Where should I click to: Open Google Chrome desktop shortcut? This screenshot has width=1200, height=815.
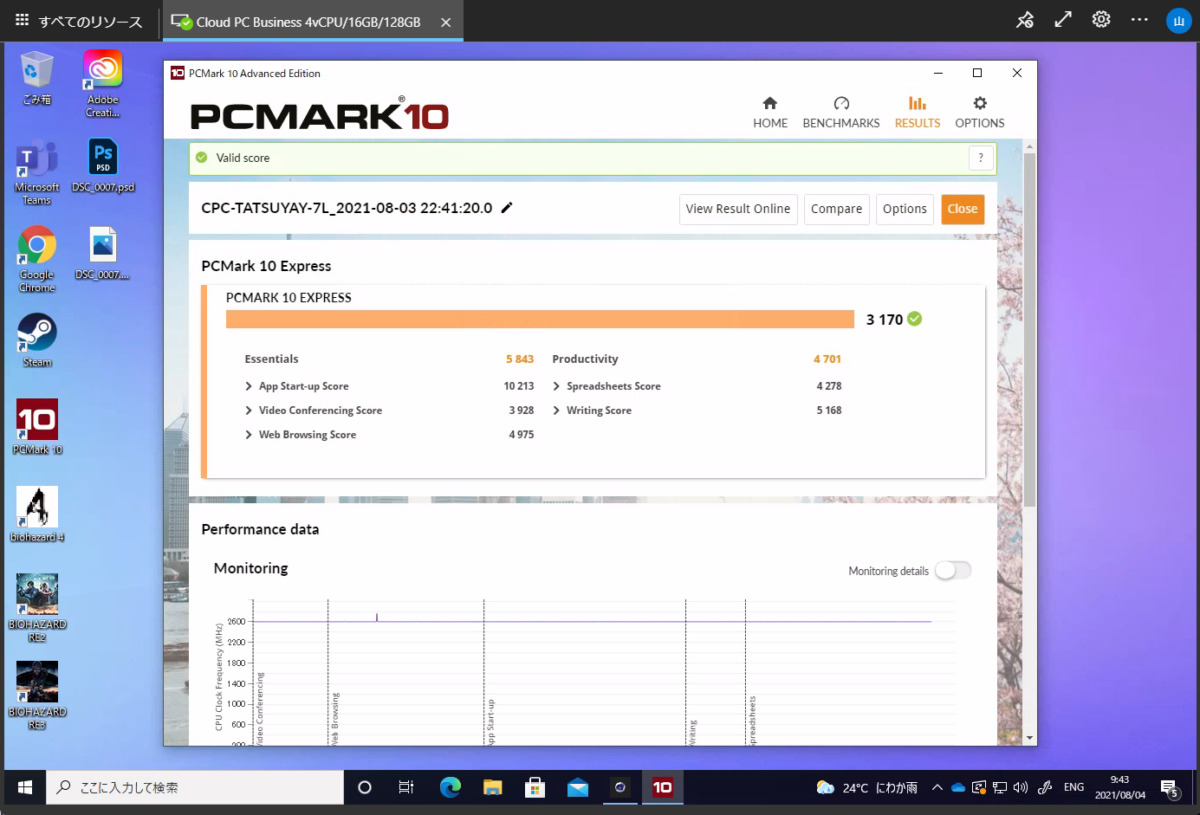click(37, 260)
